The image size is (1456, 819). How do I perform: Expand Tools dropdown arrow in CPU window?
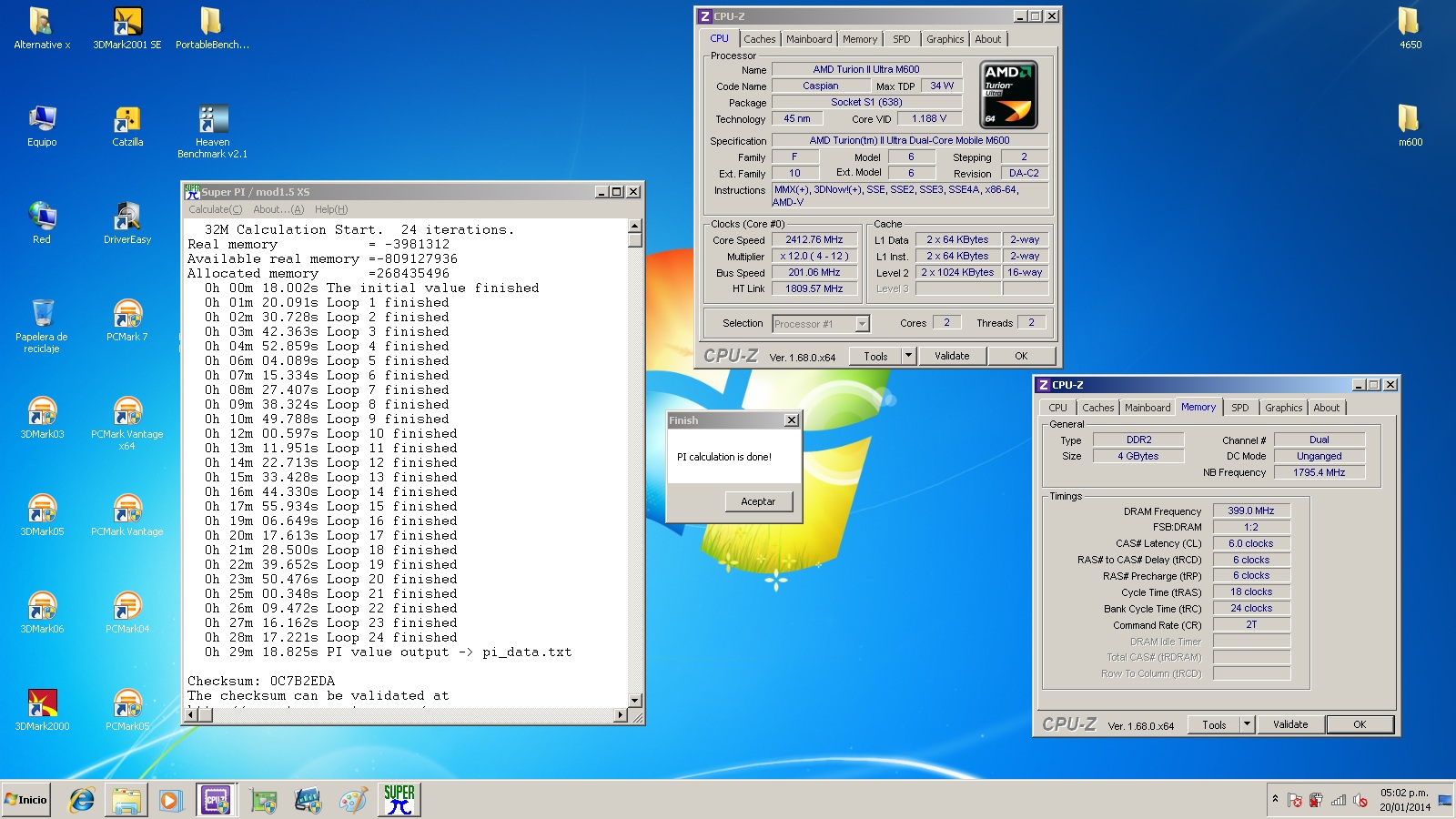908,356
